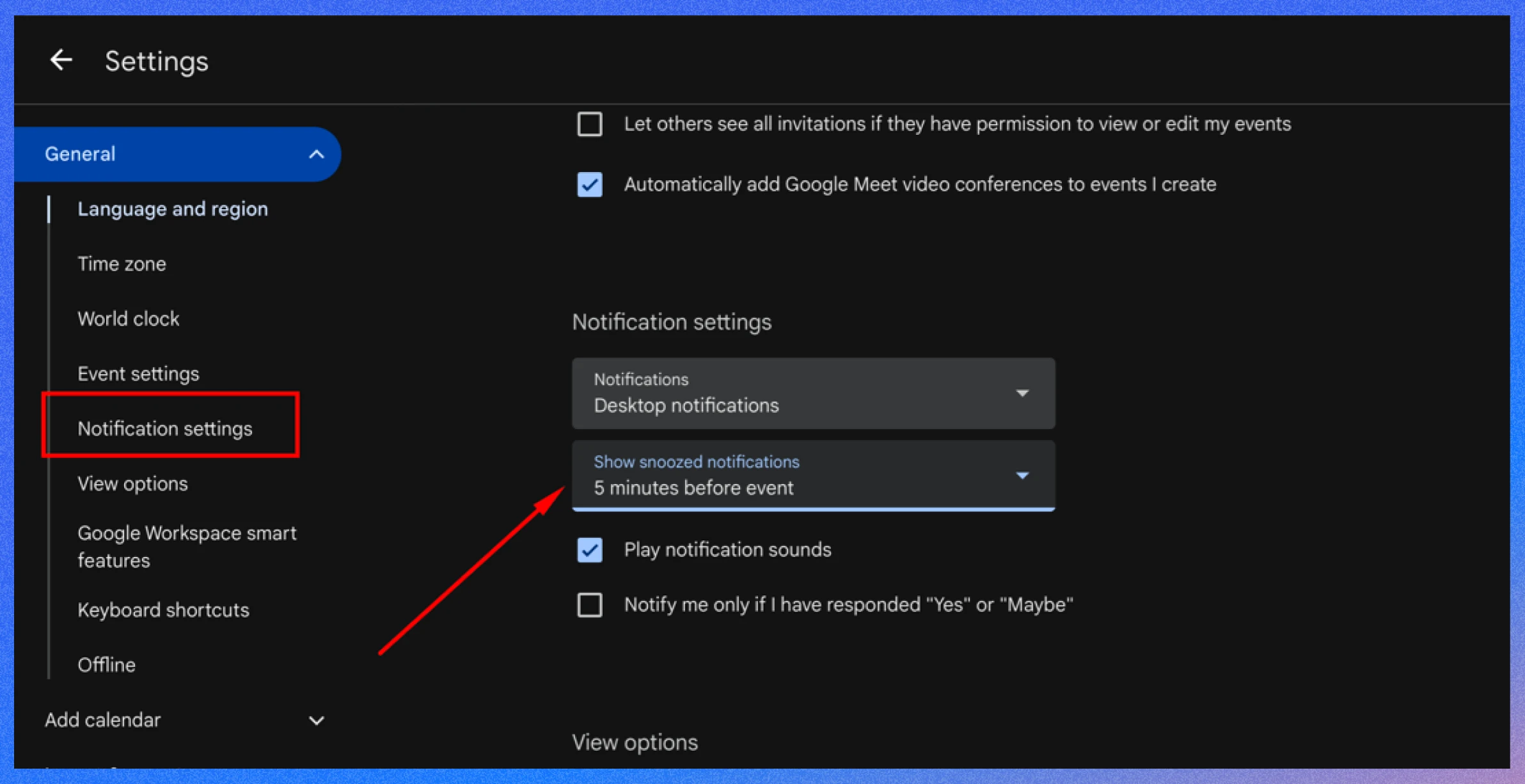This screenshot has width=1525, height=784.
Task: Click the General section header
Action: coord(177,154)
